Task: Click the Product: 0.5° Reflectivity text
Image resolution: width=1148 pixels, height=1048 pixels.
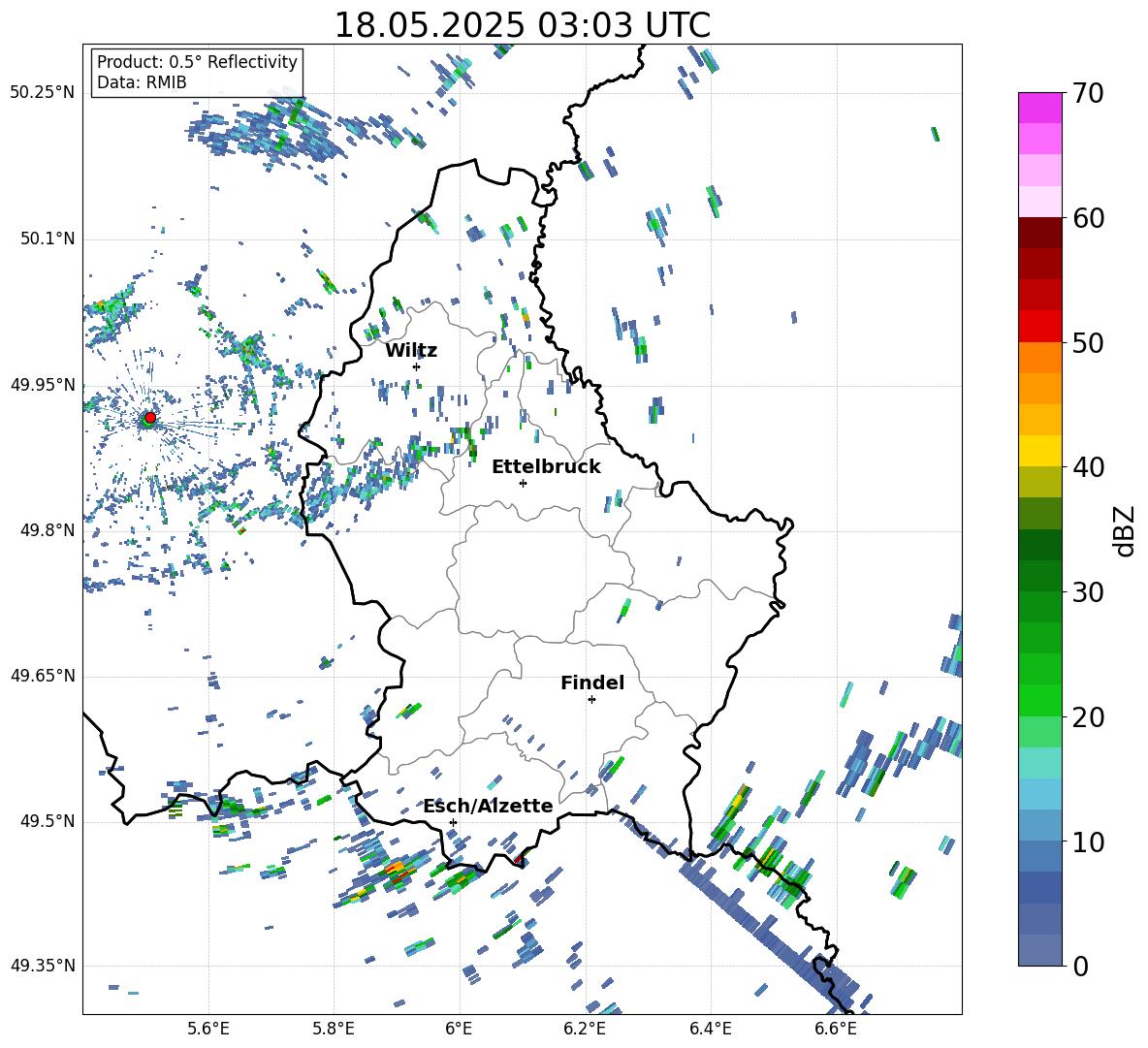Action: (197, 61)
